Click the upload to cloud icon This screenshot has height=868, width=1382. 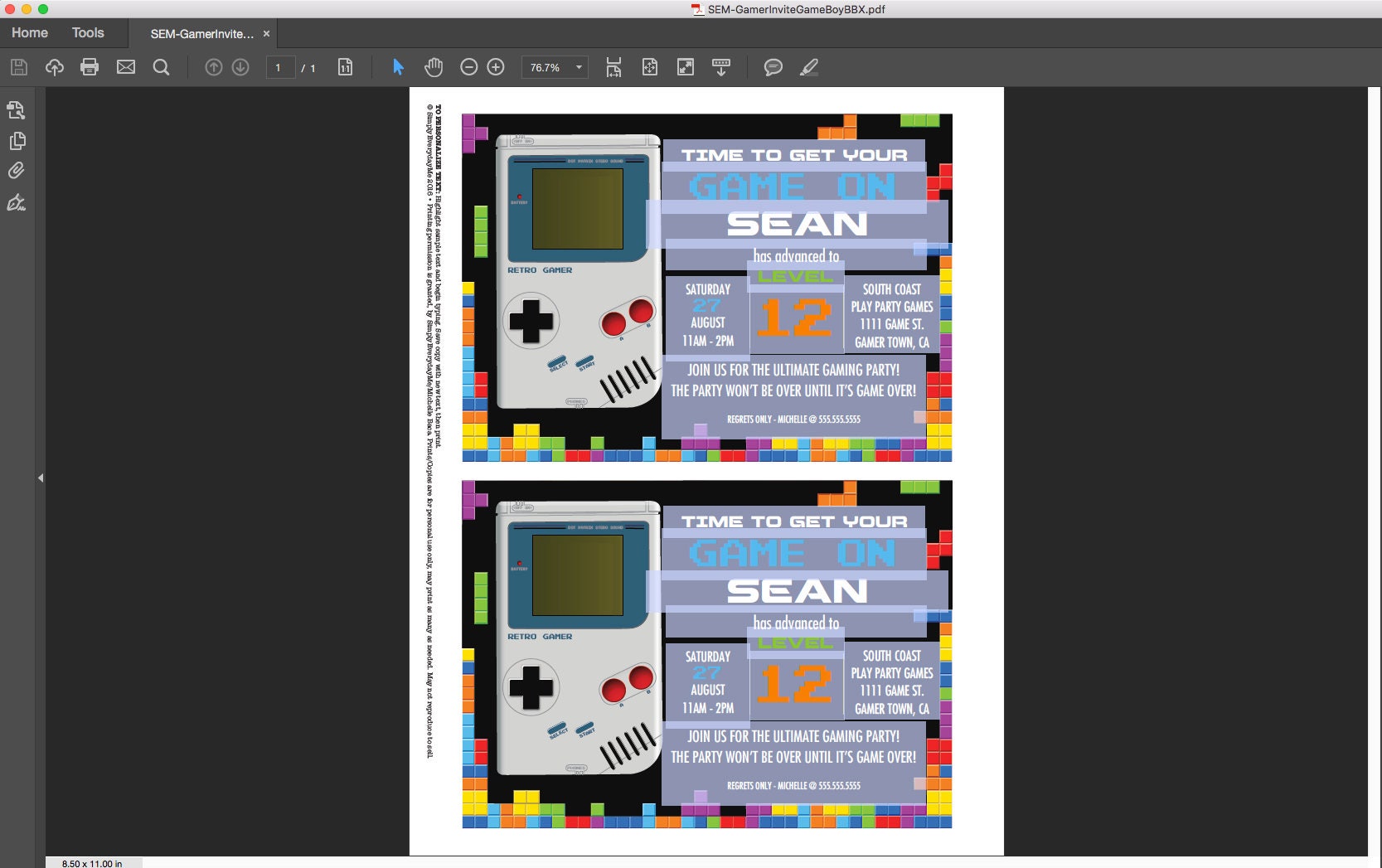pyautogui.click(x=55, y=67)
